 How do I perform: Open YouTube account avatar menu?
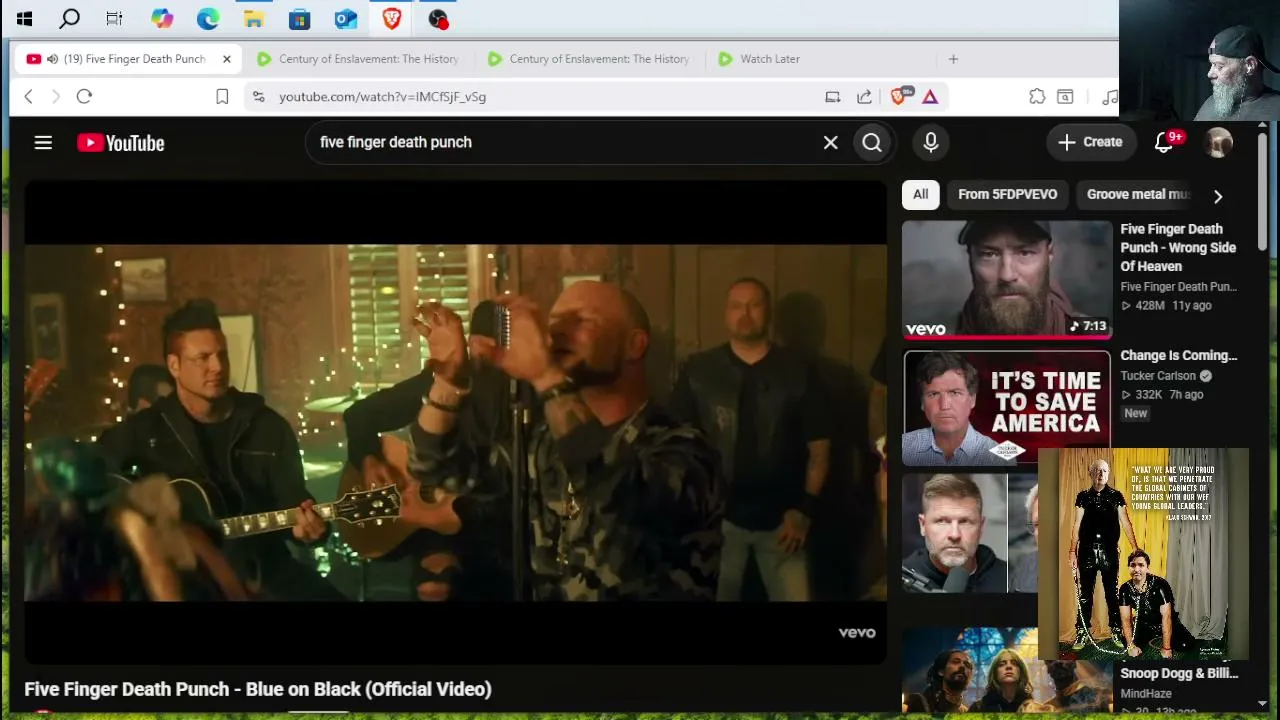pos(1219,143)
